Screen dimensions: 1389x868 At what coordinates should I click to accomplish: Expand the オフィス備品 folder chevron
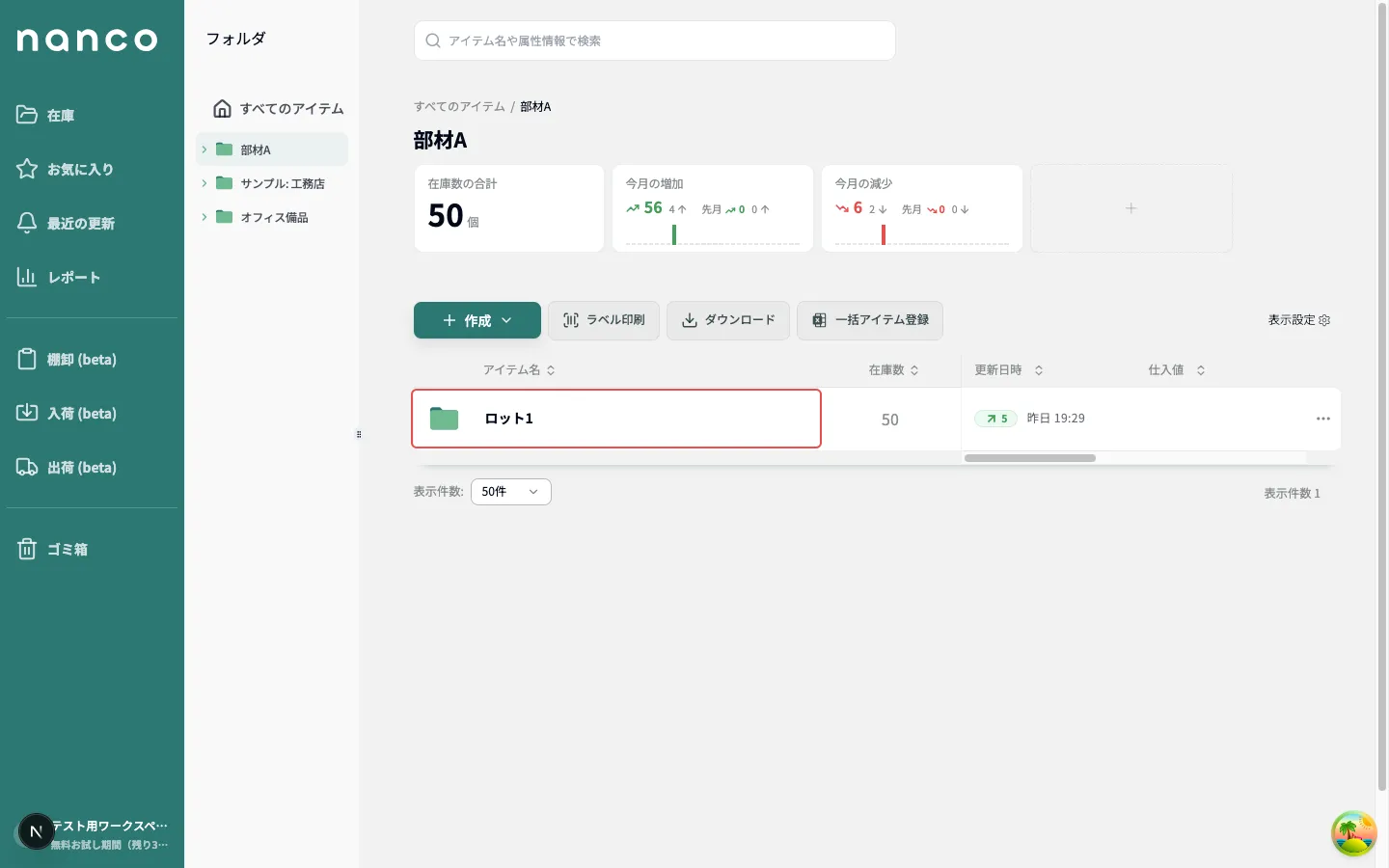click(204, 217)
